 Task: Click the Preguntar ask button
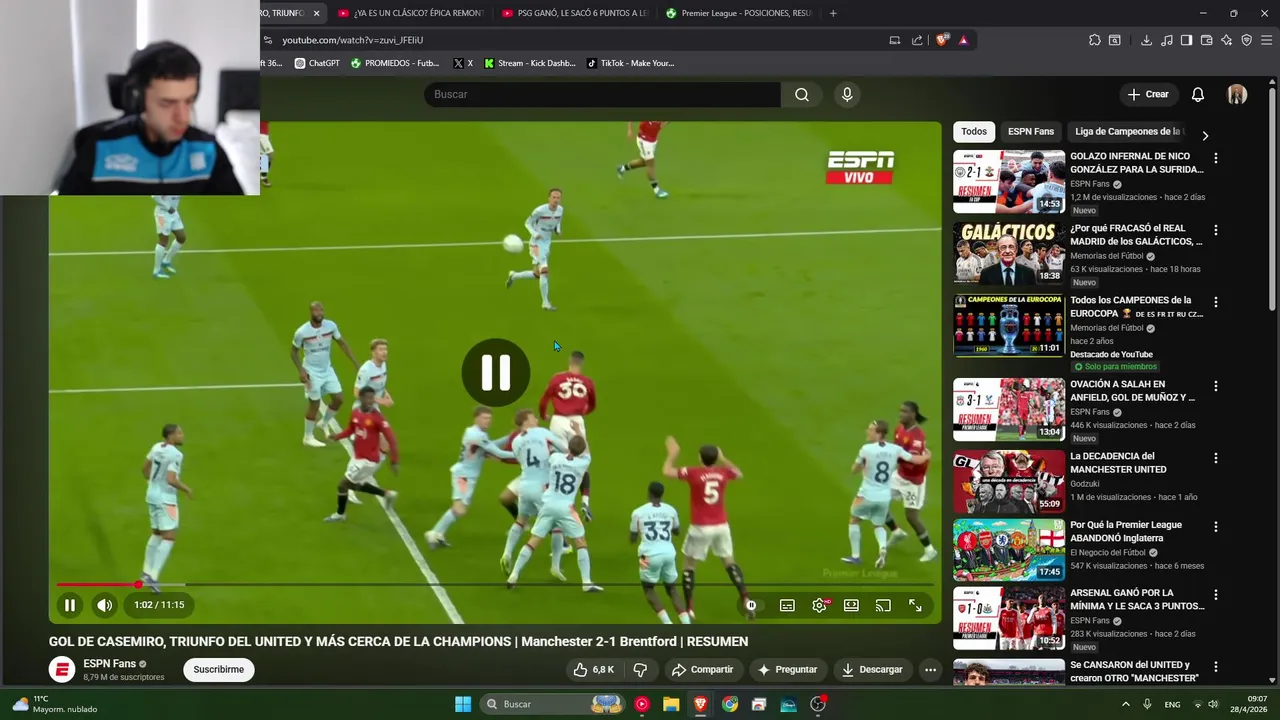[x=787, y=670]
